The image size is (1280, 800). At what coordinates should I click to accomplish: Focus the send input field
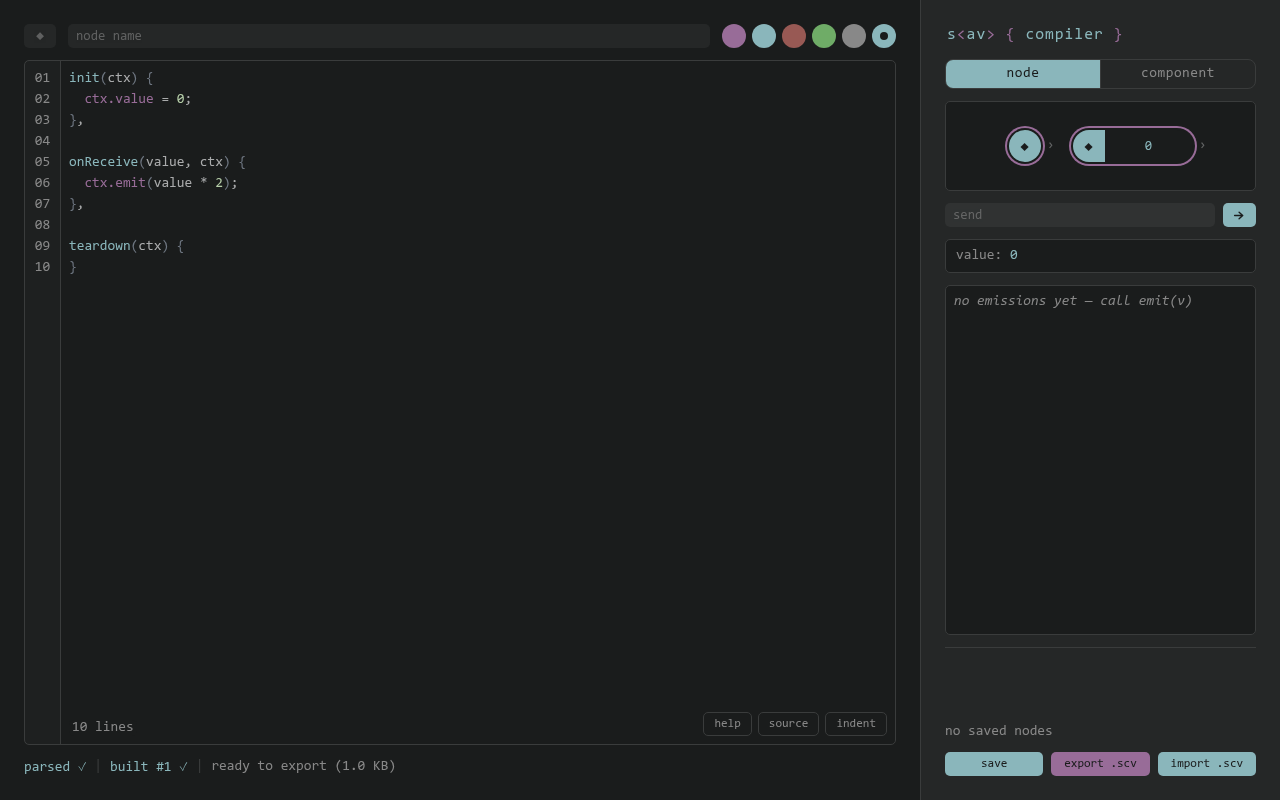(1080, 215)
